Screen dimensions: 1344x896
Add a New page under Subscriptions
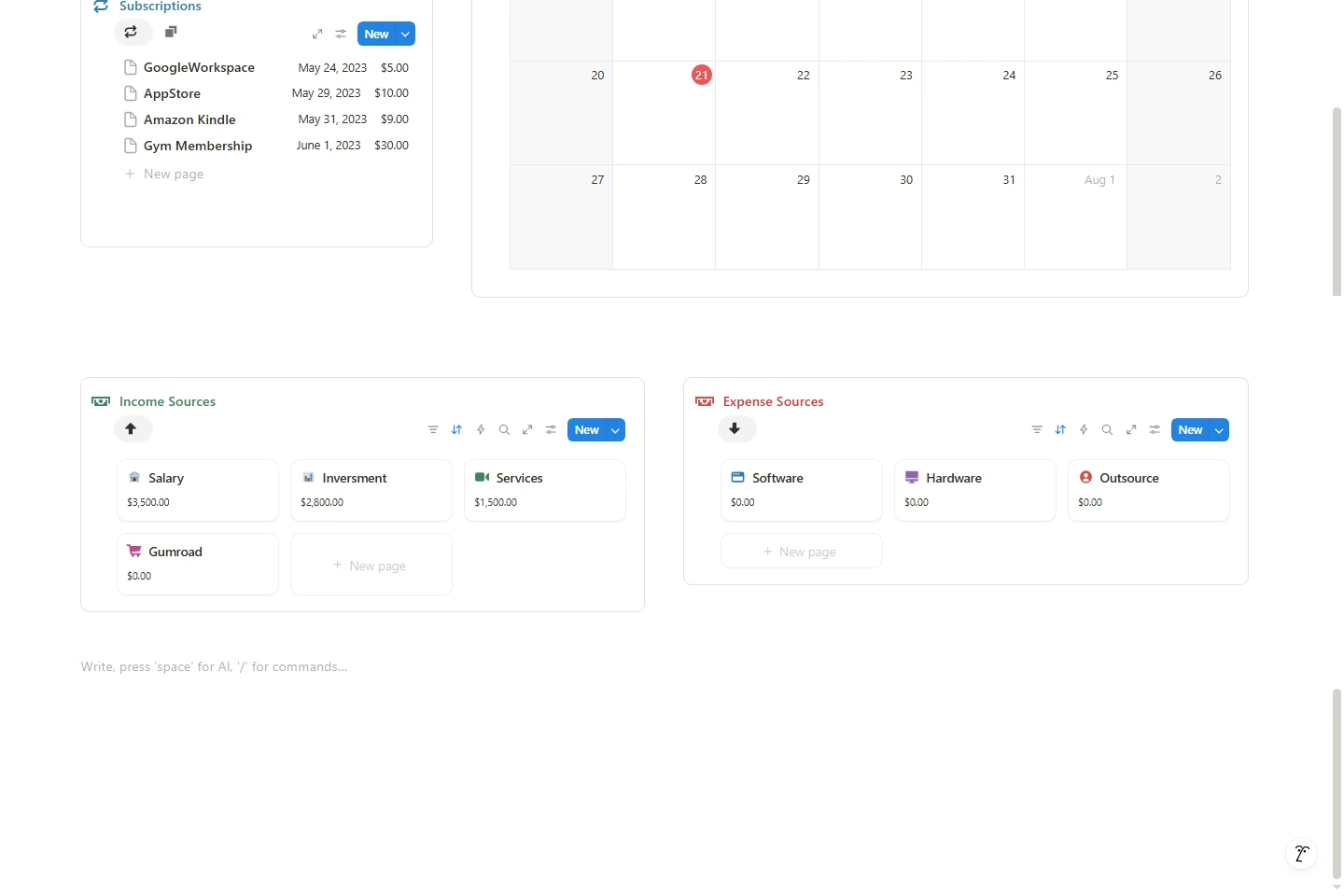click(174, 174)
